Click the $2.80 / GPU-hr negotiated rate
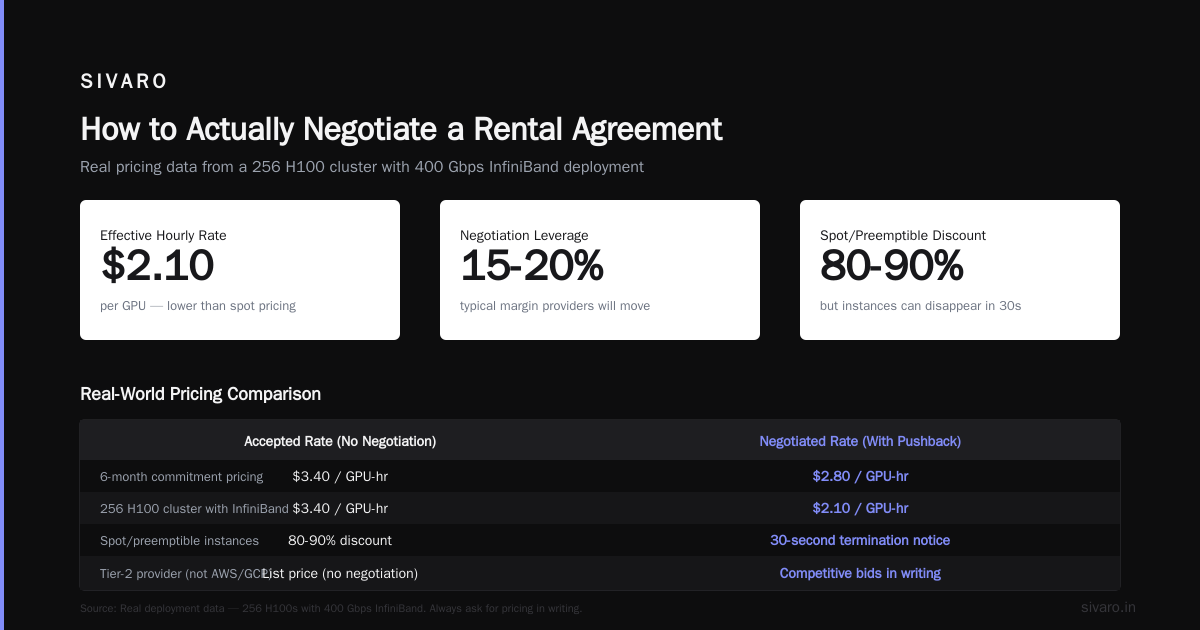The height and width of the screenshot is (630, 1200). pos(860,477)
